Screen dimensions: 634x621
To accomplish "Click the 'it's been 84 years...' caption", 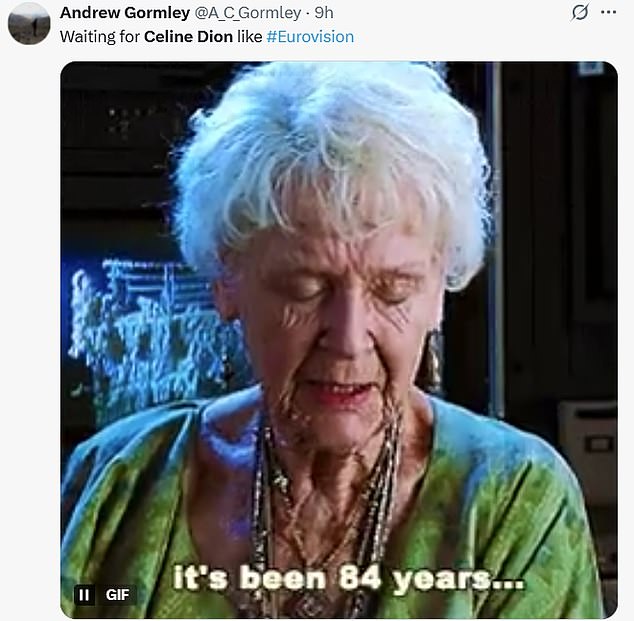I will pos(349,579).
